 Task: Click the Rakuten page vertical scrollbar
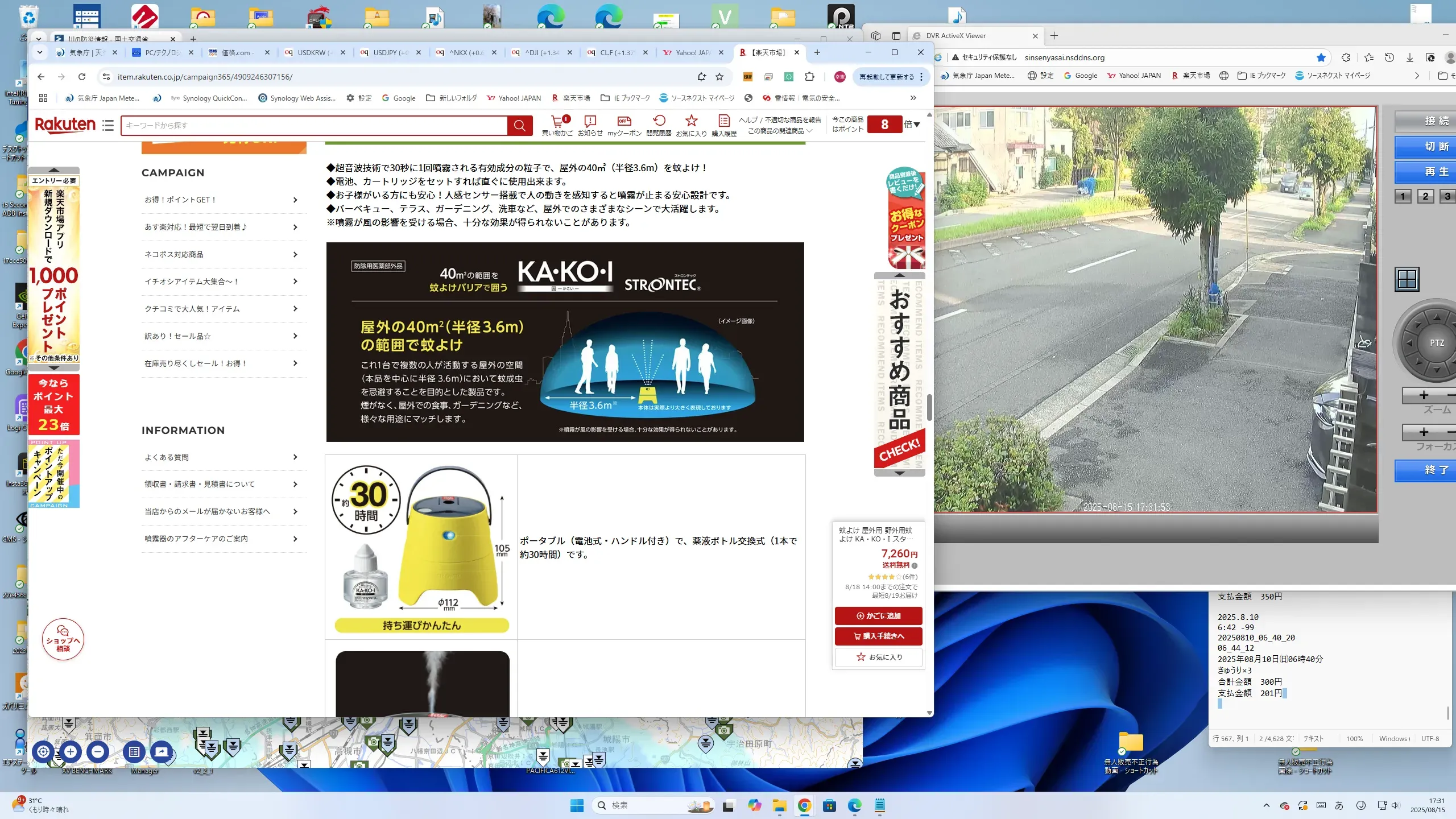point(929,407)
